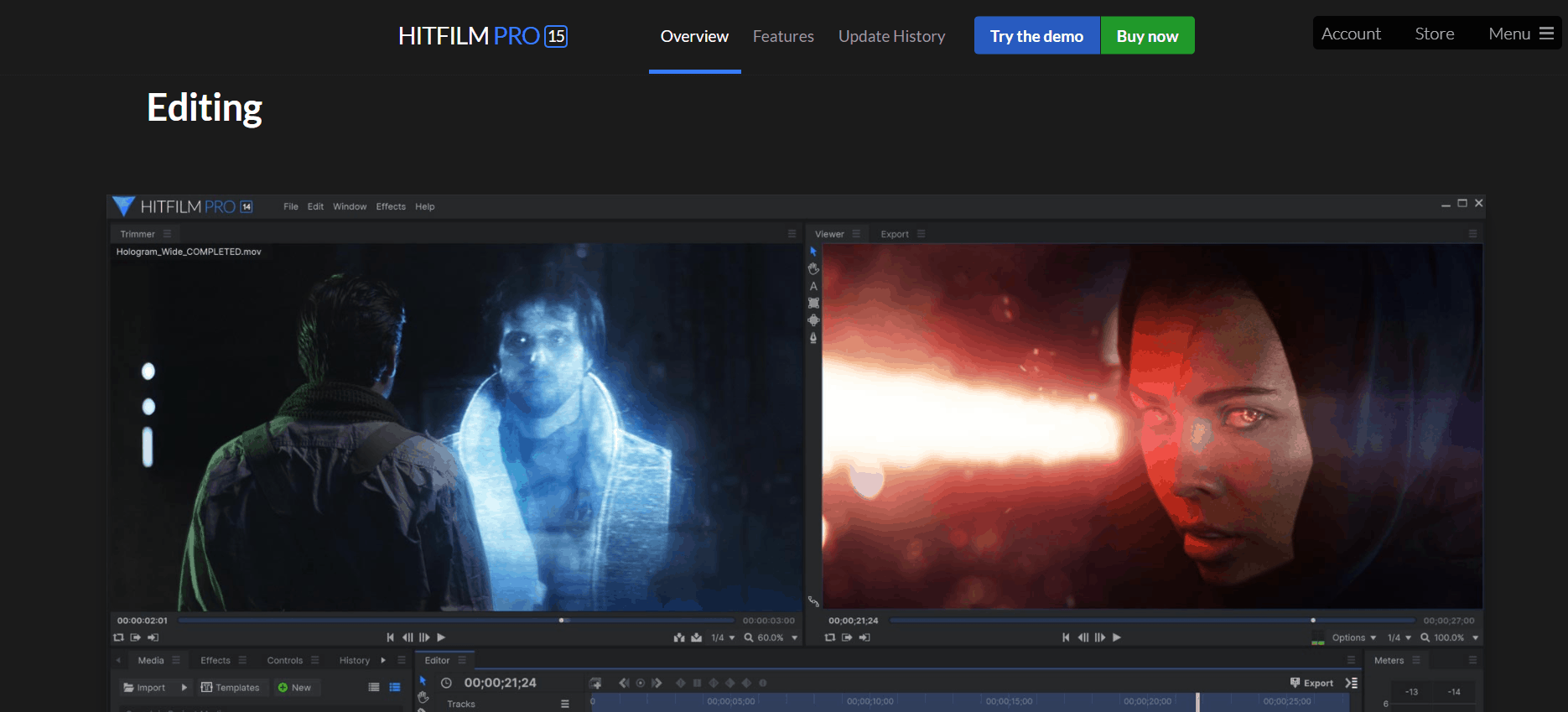
Task: Open the Viewer Options dropdown
Action: click(1353, 637)
